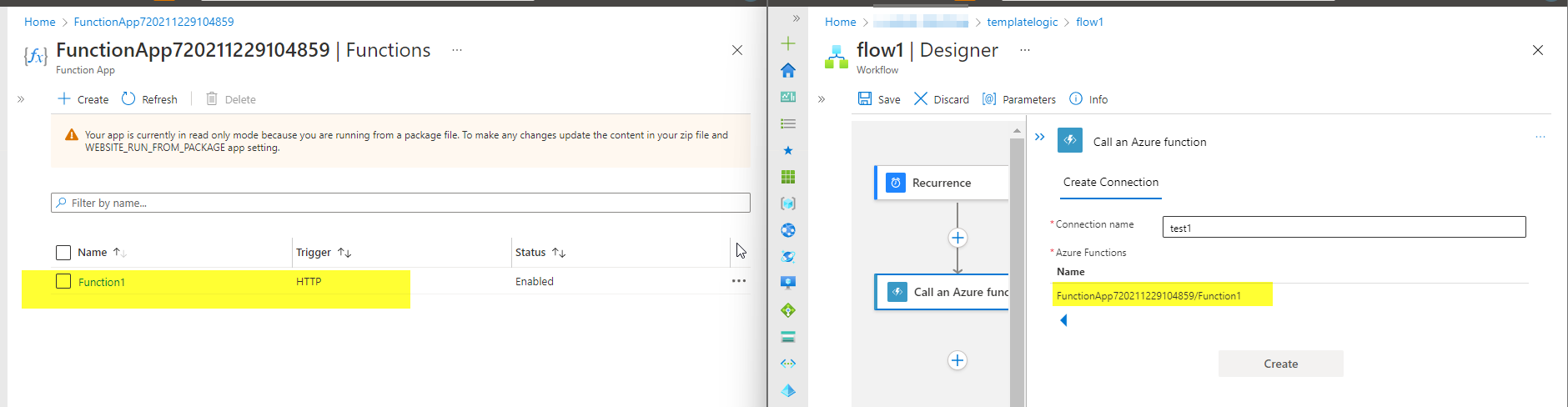
Task: Open the workflow Info icon
Action: pos(1076,98)
